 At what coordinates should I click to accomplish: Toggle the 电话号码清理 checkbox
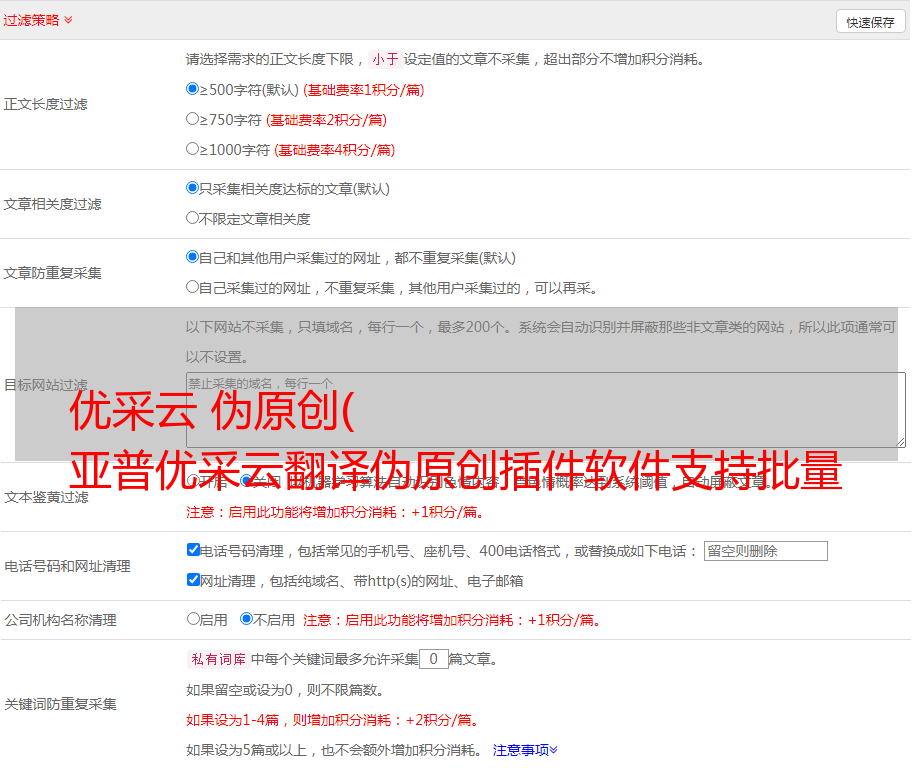point(194,549)
